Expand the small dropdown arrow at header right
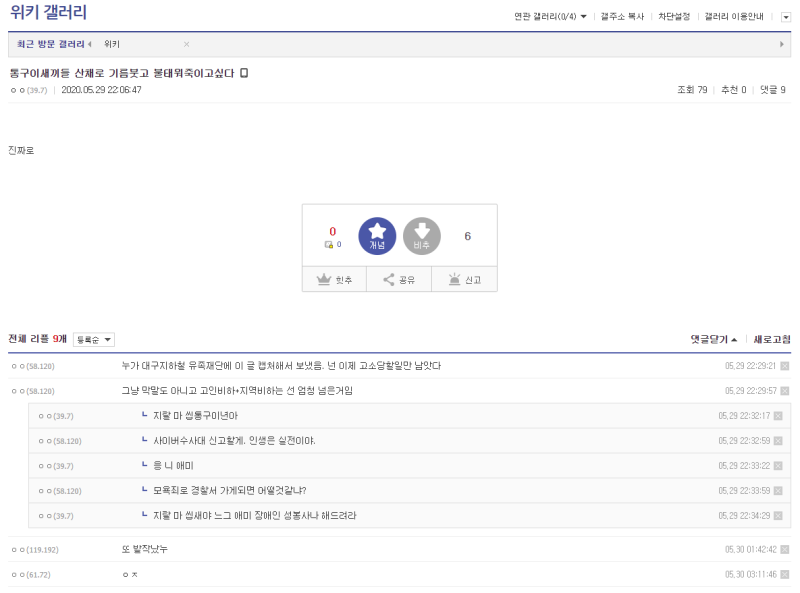 point(786,17)
